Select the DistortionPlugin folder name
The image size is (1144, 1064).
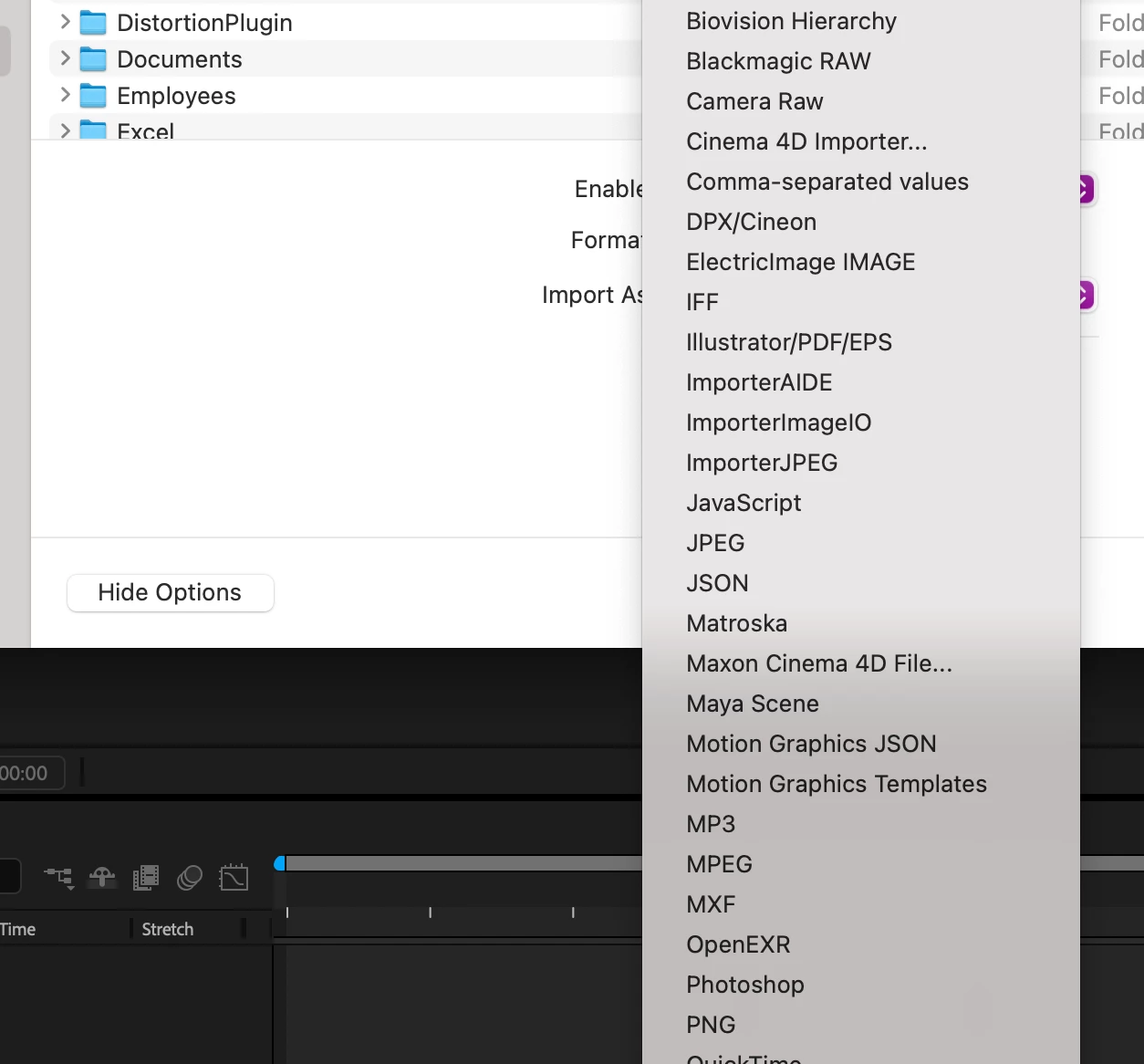point(204,23)
